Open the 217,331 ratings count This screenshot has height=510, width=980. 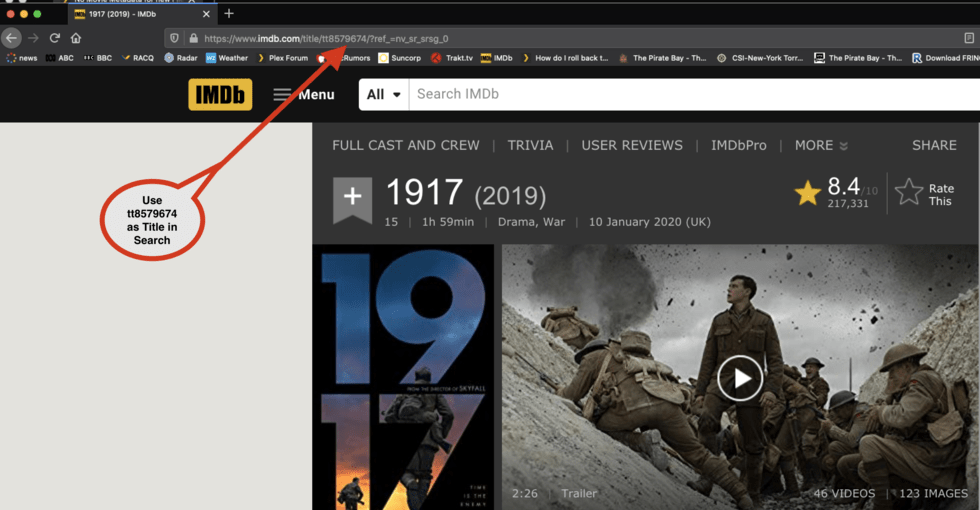tap(848, 203)
